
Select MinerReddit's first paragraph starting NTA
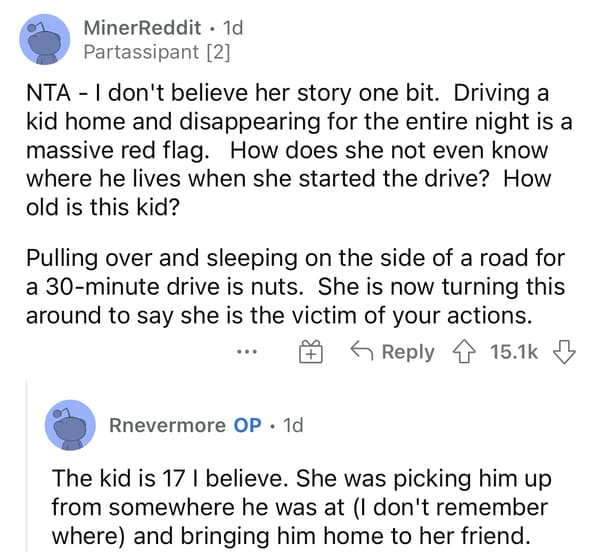point(300,150)
